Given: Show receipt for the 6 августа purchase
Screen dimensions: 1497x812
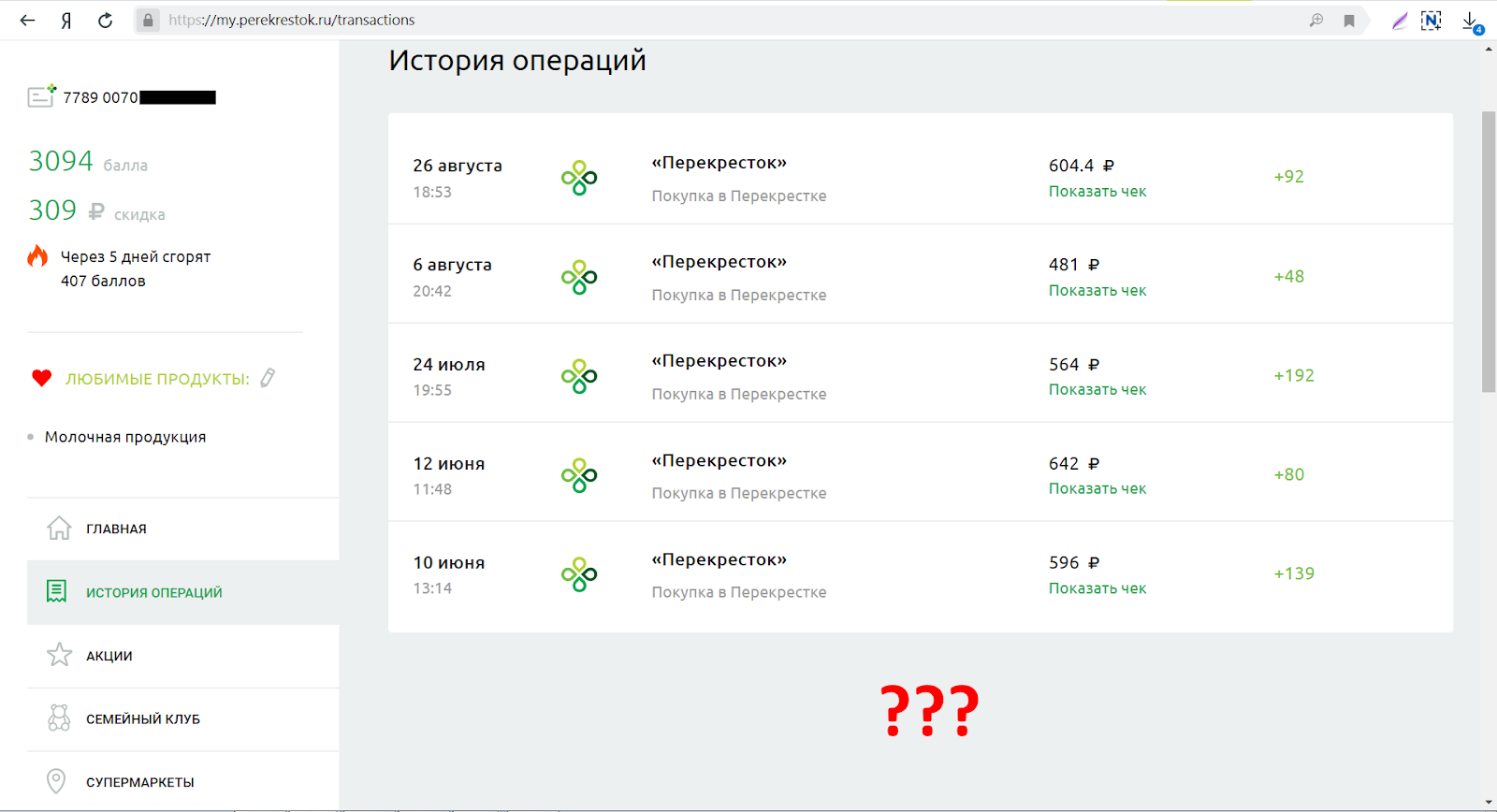Looking at the screenshot, I should pyautogui.click(x=1097, y=291).
